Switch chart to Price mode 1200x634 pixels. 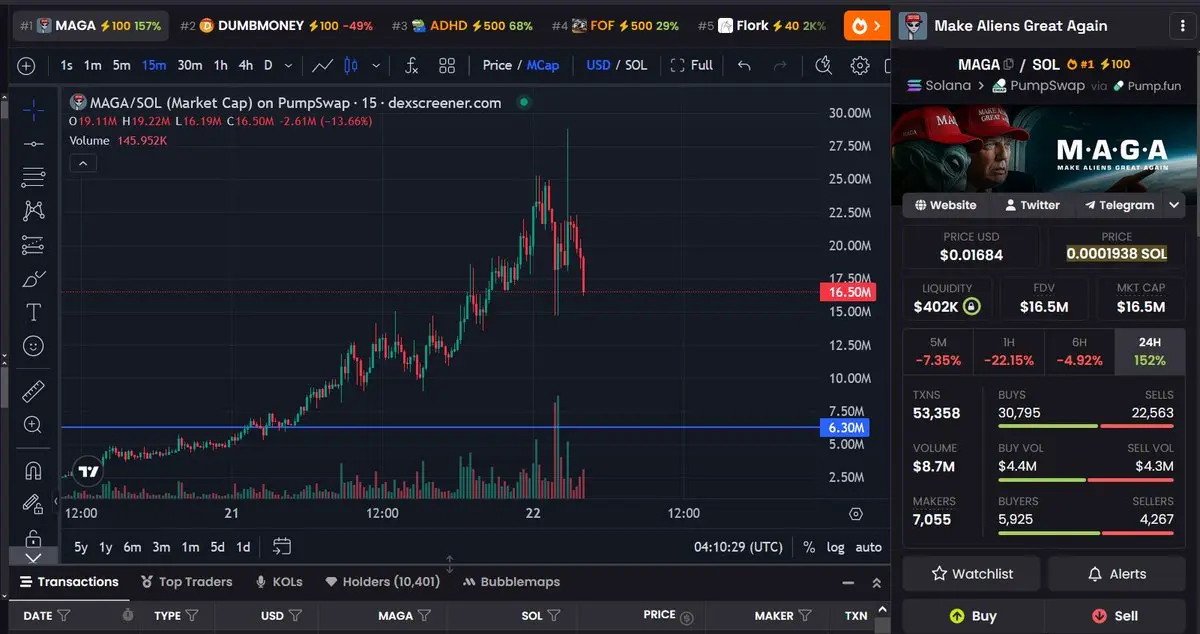point(497,65)
